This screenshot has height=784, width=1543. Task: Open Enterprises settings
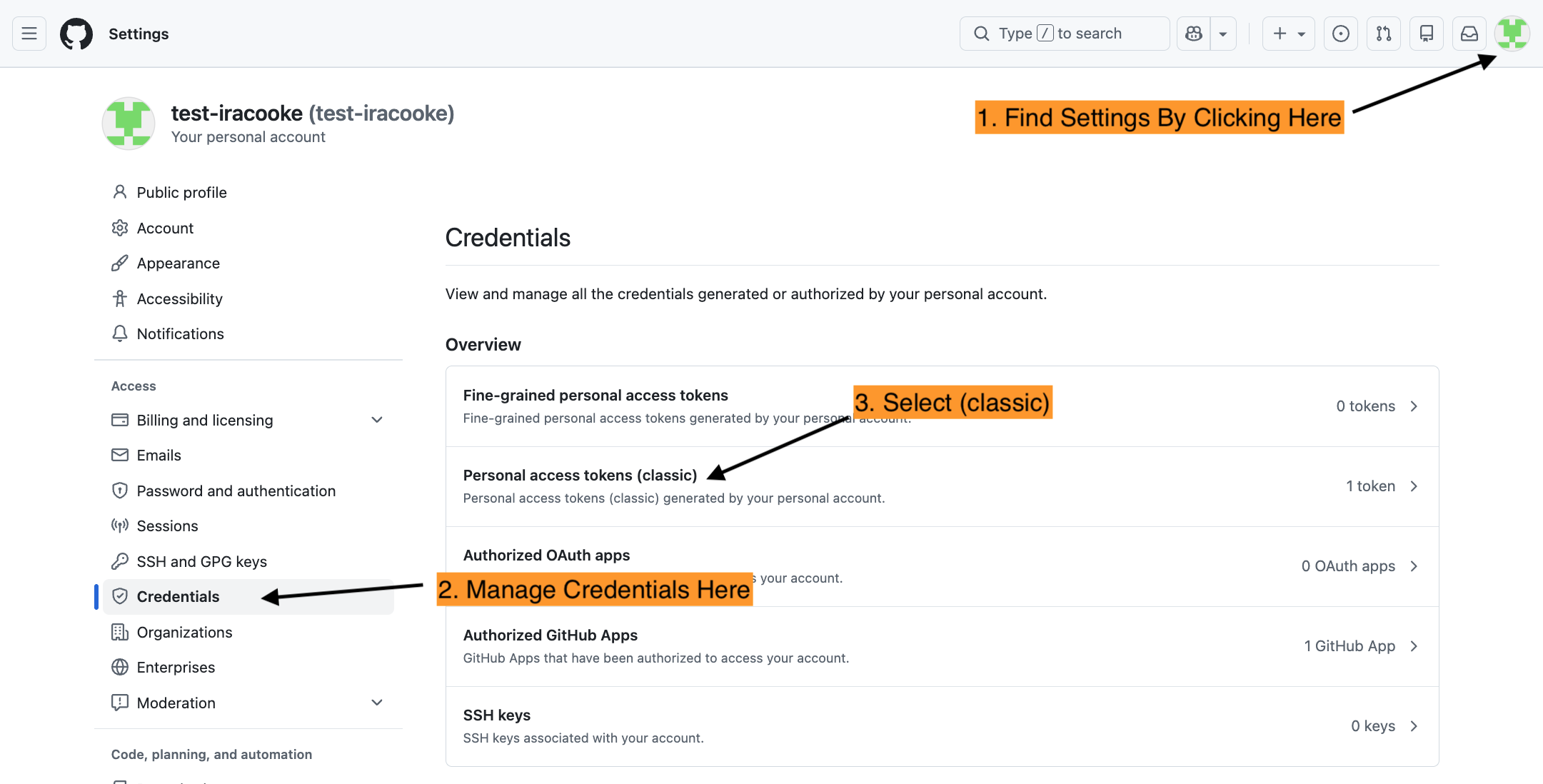(248, 668)
